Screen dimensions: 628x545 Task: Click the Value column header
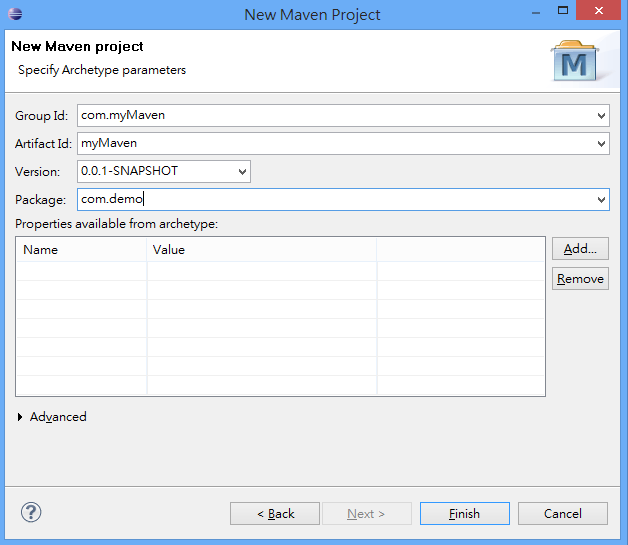tap(260, 250)
